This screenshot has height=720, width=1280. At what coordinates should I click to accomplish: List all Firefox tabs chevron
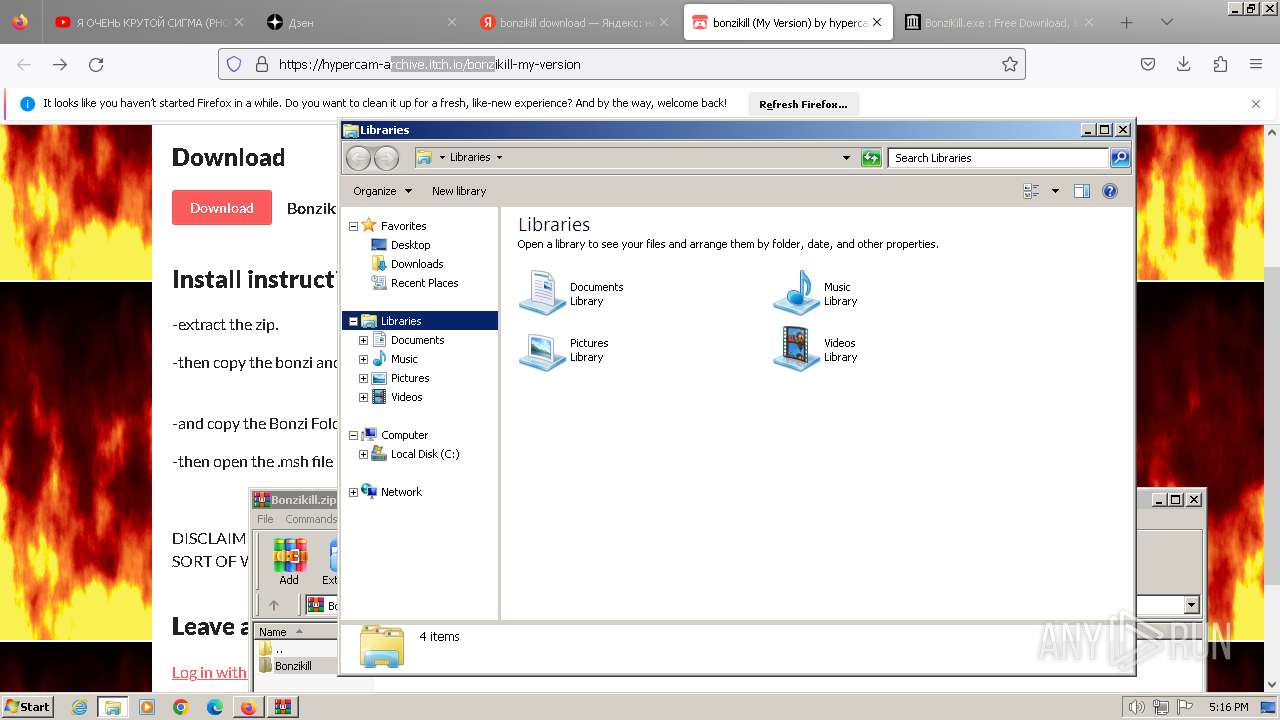(x=1166, y=22)
